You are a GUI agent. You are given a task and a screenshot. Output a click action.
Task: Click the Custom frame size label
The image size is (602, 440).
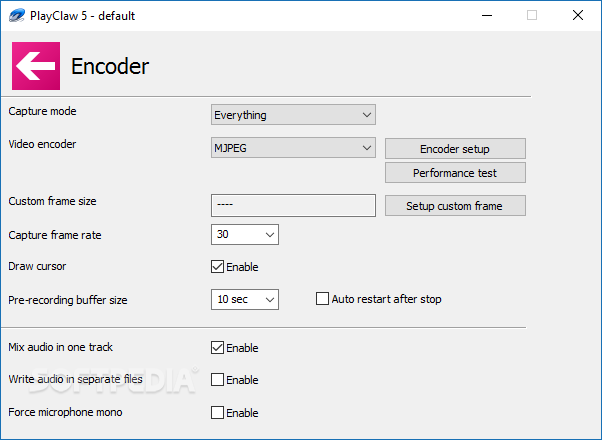52,201
